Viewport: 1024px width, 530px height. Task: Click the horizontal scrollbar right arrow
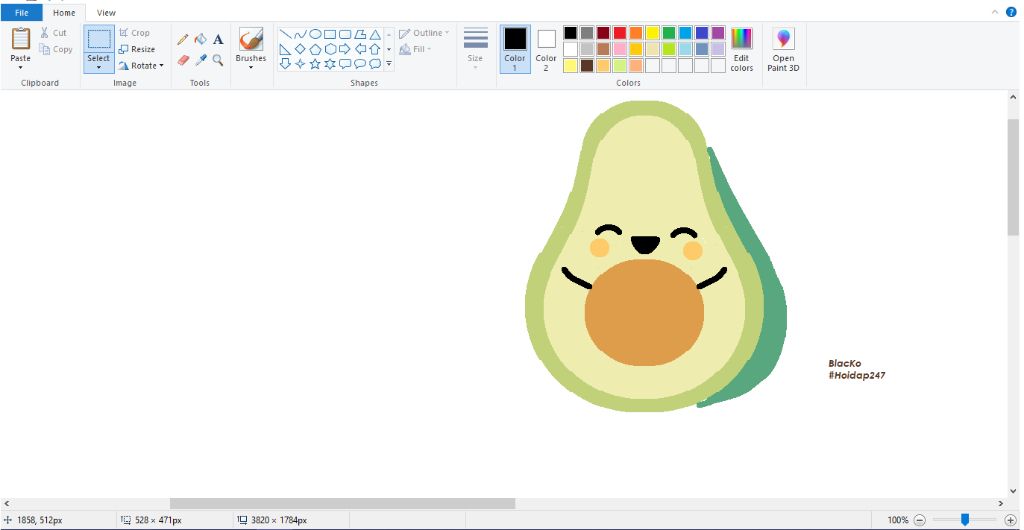1001,503
